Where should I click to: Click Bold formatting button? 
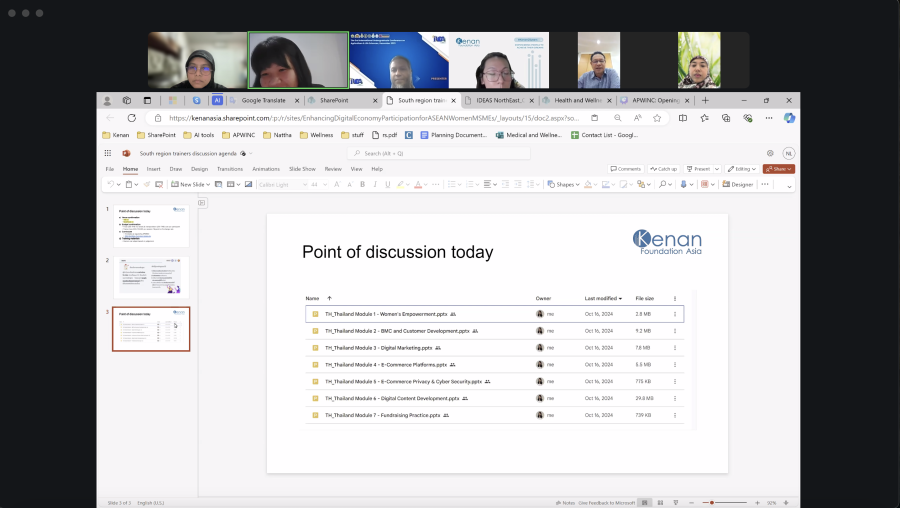pyautogui.click(x=362, y=184)
